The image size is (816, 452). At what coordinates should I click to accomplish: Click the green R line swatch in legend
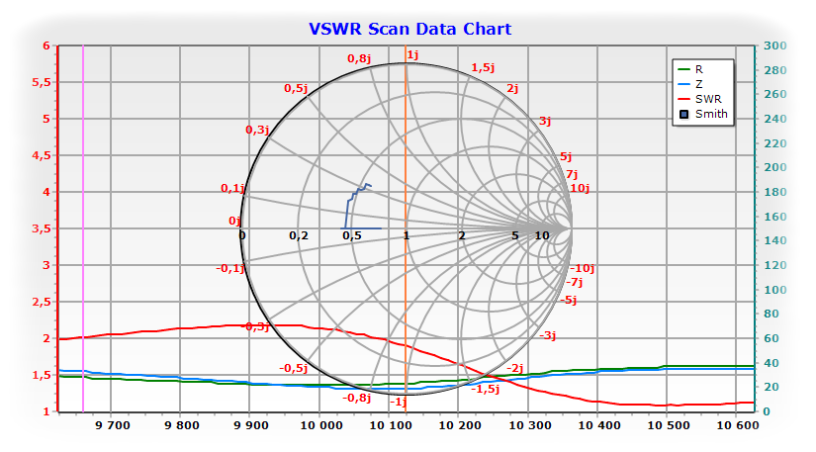tap(684, 69)
